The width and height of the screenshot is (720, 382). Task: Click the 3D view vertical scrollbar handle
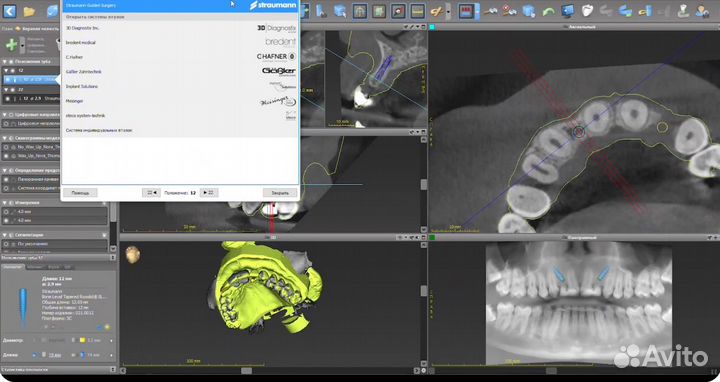click(x=423, y=291)
